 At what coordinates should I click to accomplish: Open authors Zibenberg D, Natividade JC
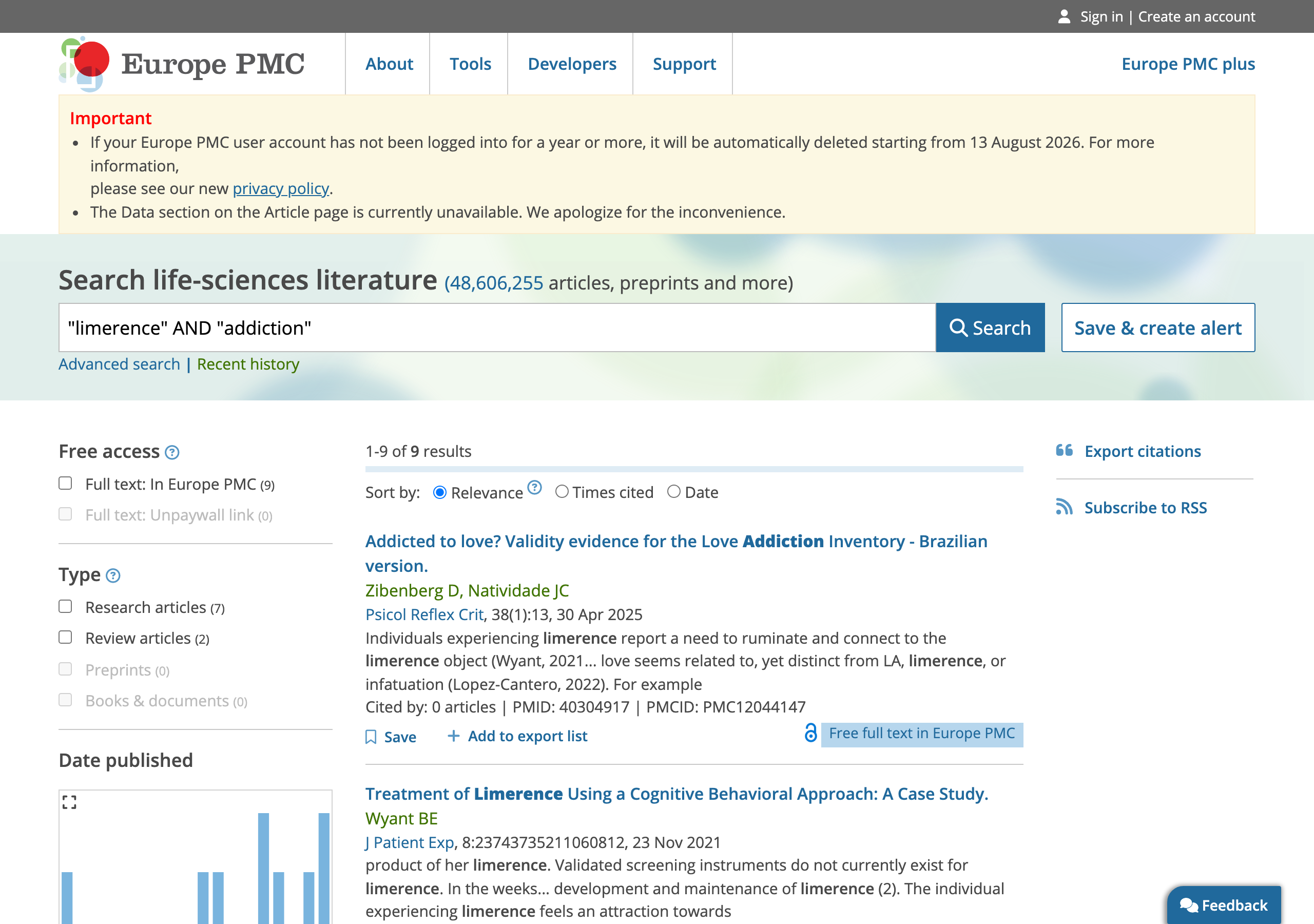point(467,590)
